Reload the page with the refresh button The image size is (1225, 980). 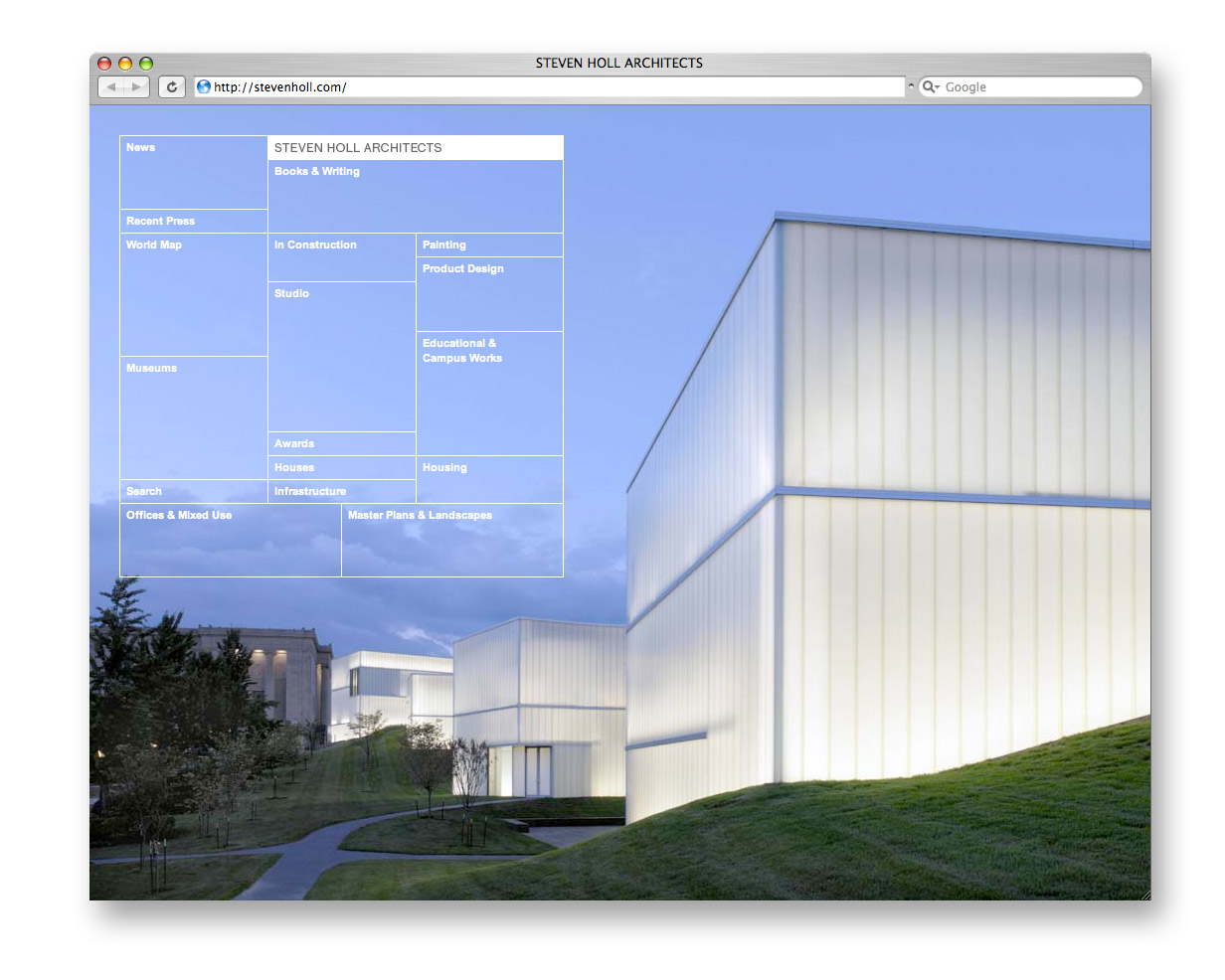[172, 87]
